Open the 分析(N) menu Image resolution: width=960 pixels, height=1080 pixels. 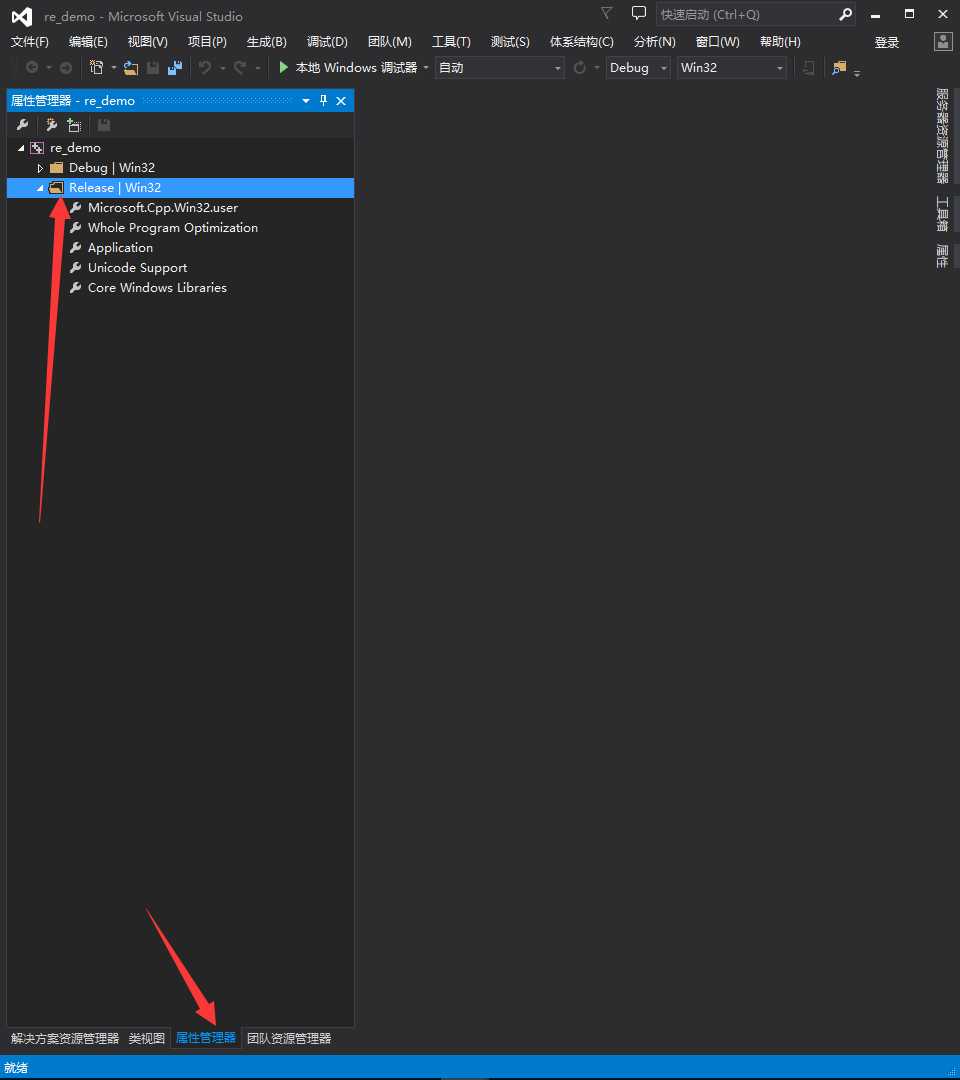[655, 42]
